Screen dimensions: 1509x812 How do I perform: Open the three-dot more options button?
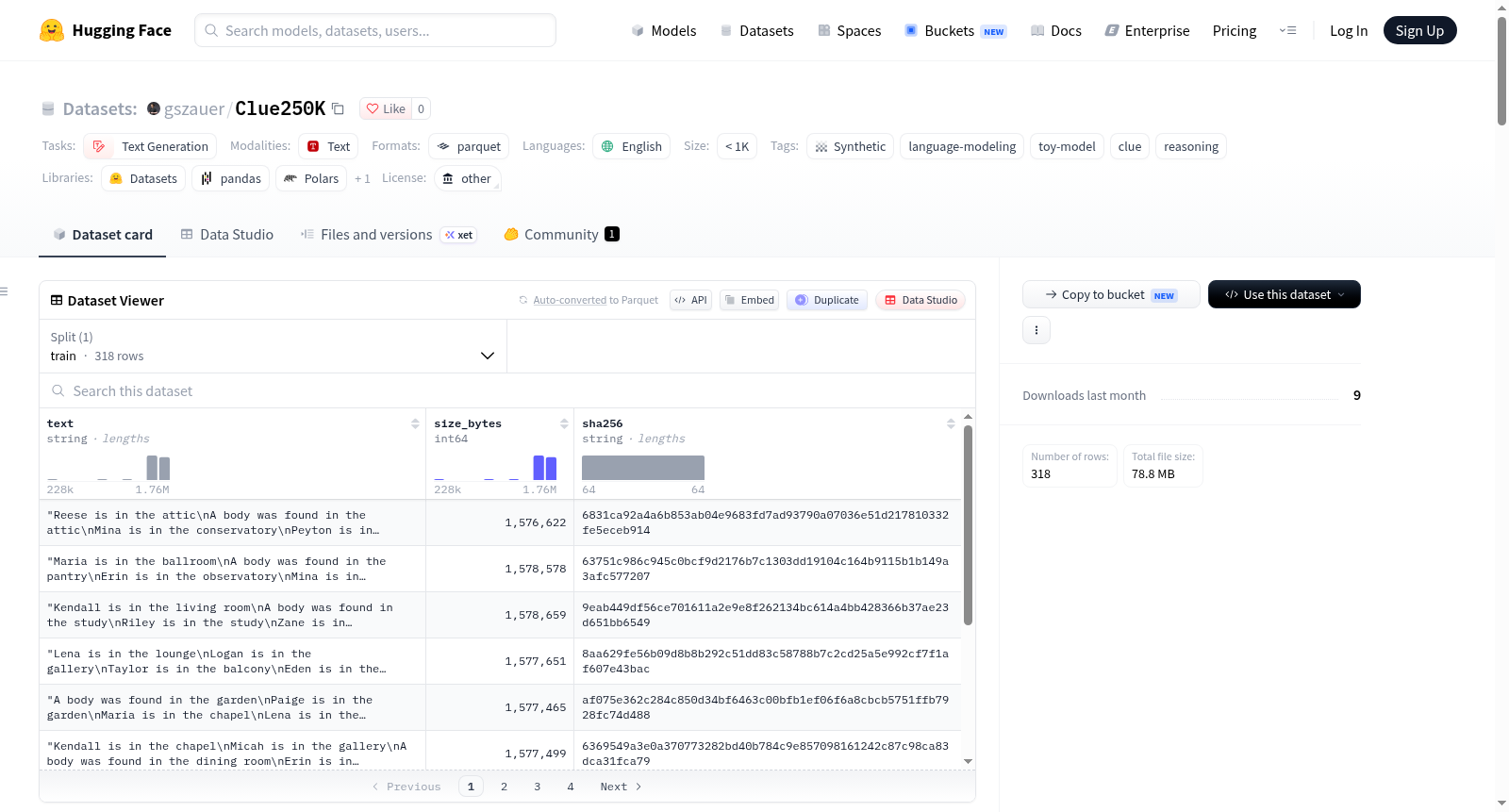pyautogui.click(x=1036, y=330)
